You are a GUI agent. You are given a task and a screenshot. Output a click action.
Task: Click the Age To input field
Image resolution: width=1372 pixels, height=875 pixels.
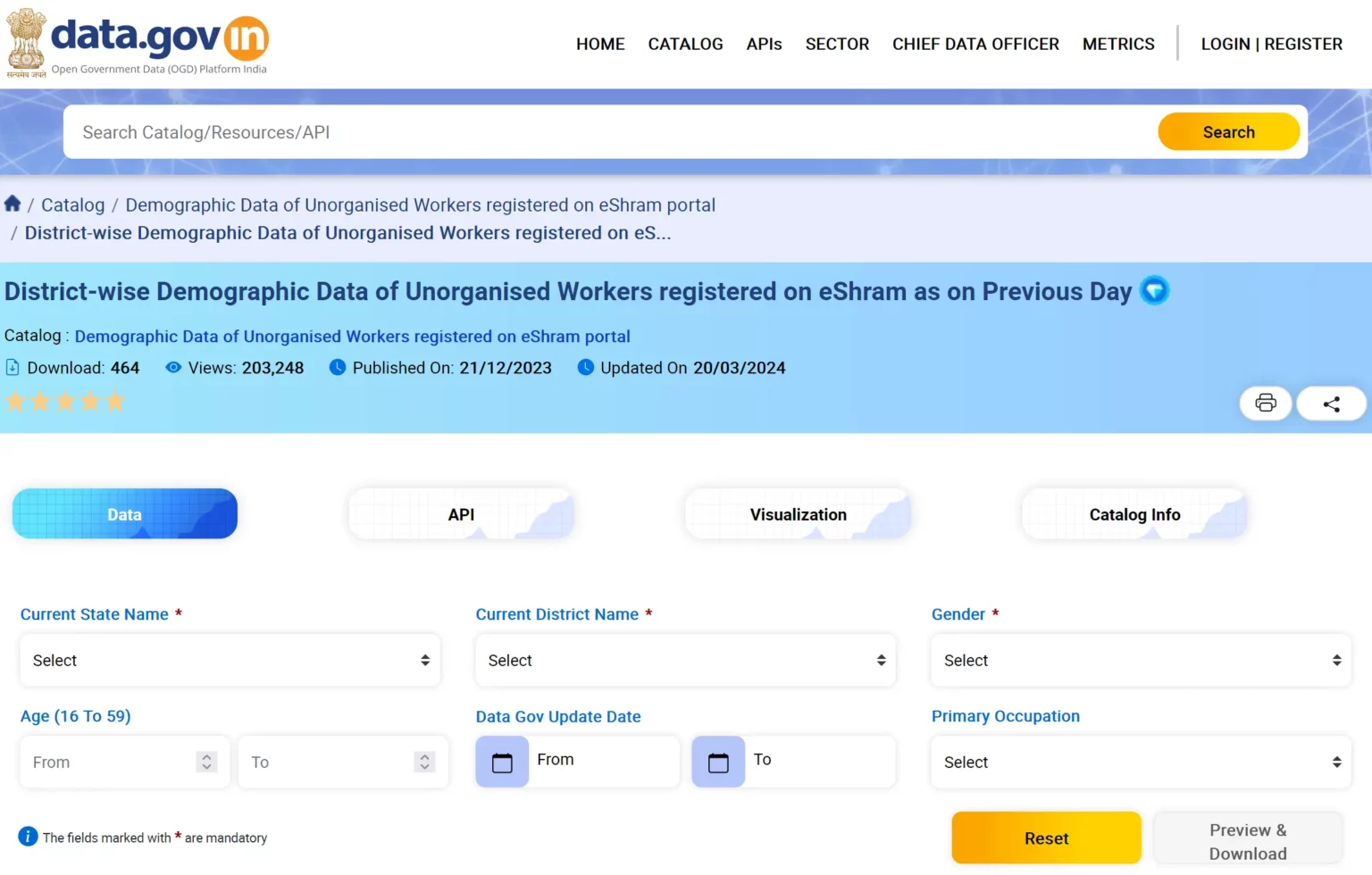[x=343, y=762]
